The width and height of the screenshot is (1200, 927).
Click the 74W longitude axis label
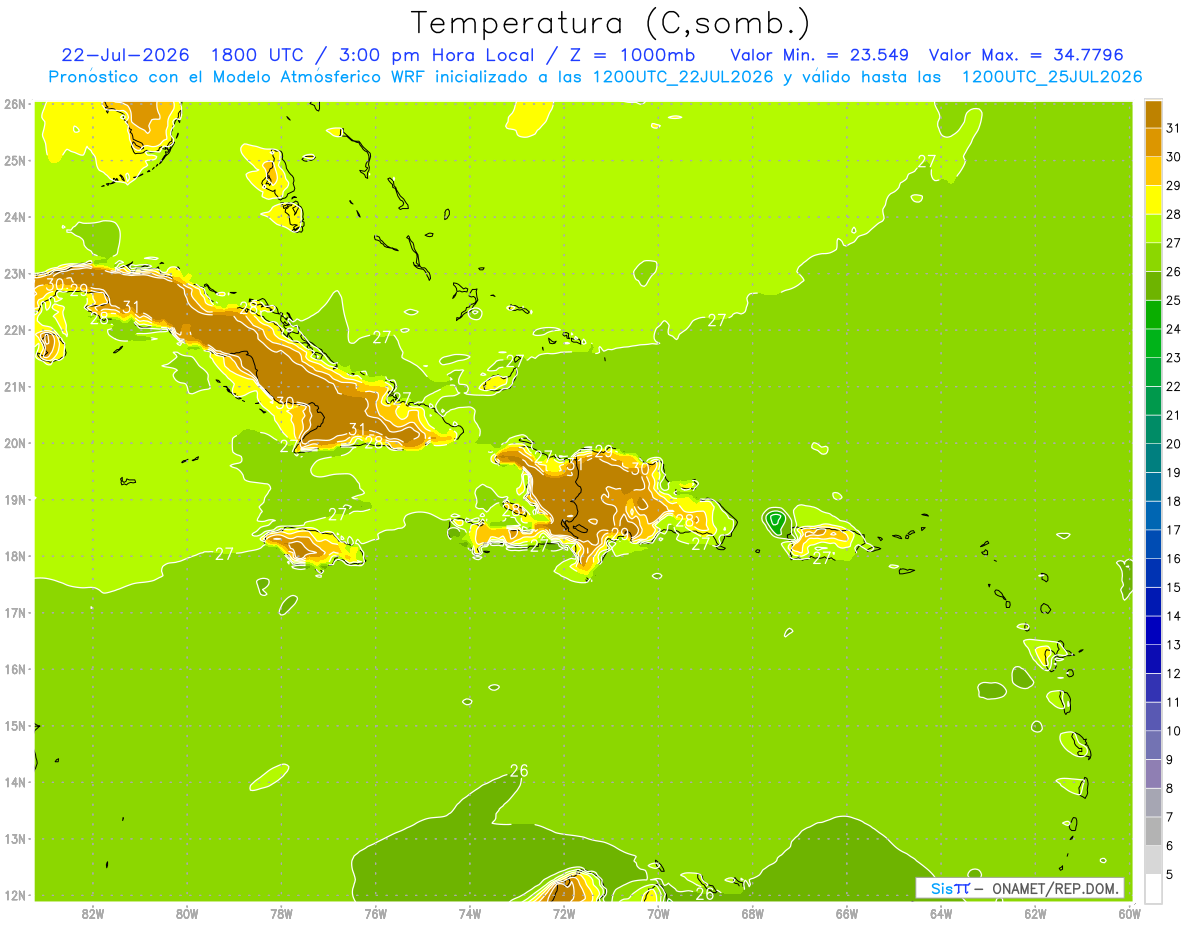tap(470, 913)
